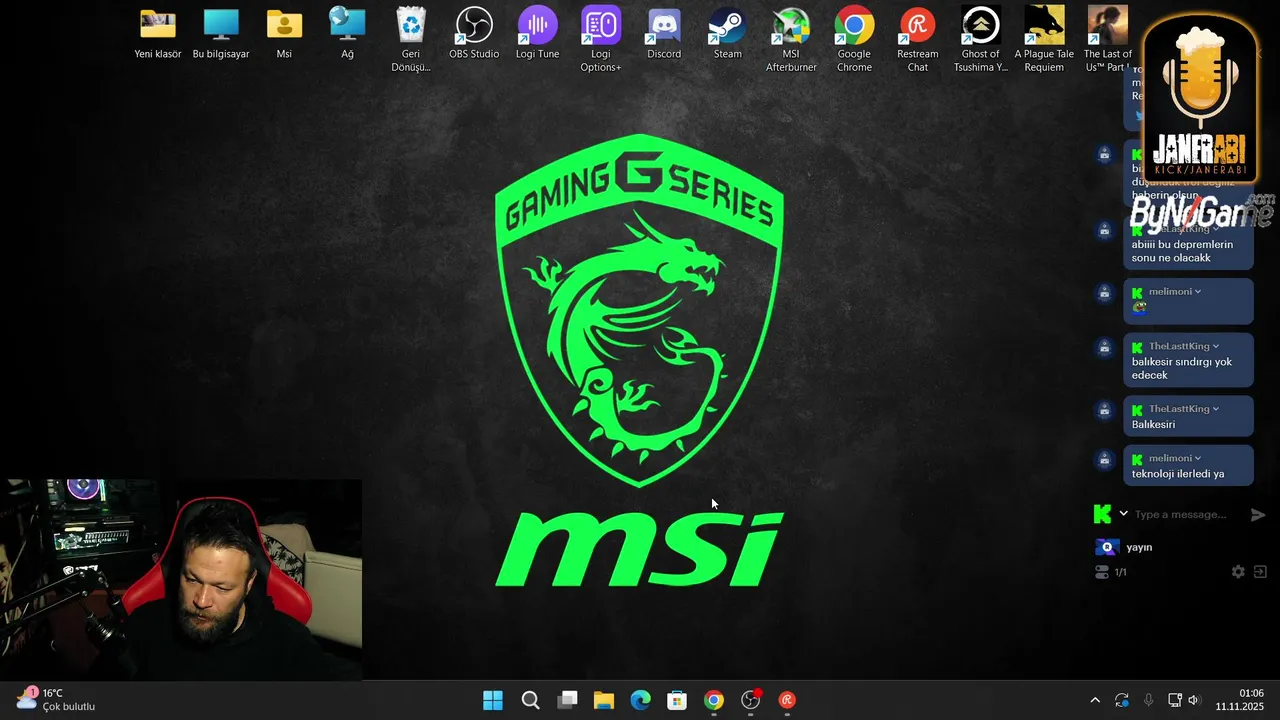Screen dimensions: 1280x720
Task: Open chat settings gear icon
Action: coord(1238,572)
